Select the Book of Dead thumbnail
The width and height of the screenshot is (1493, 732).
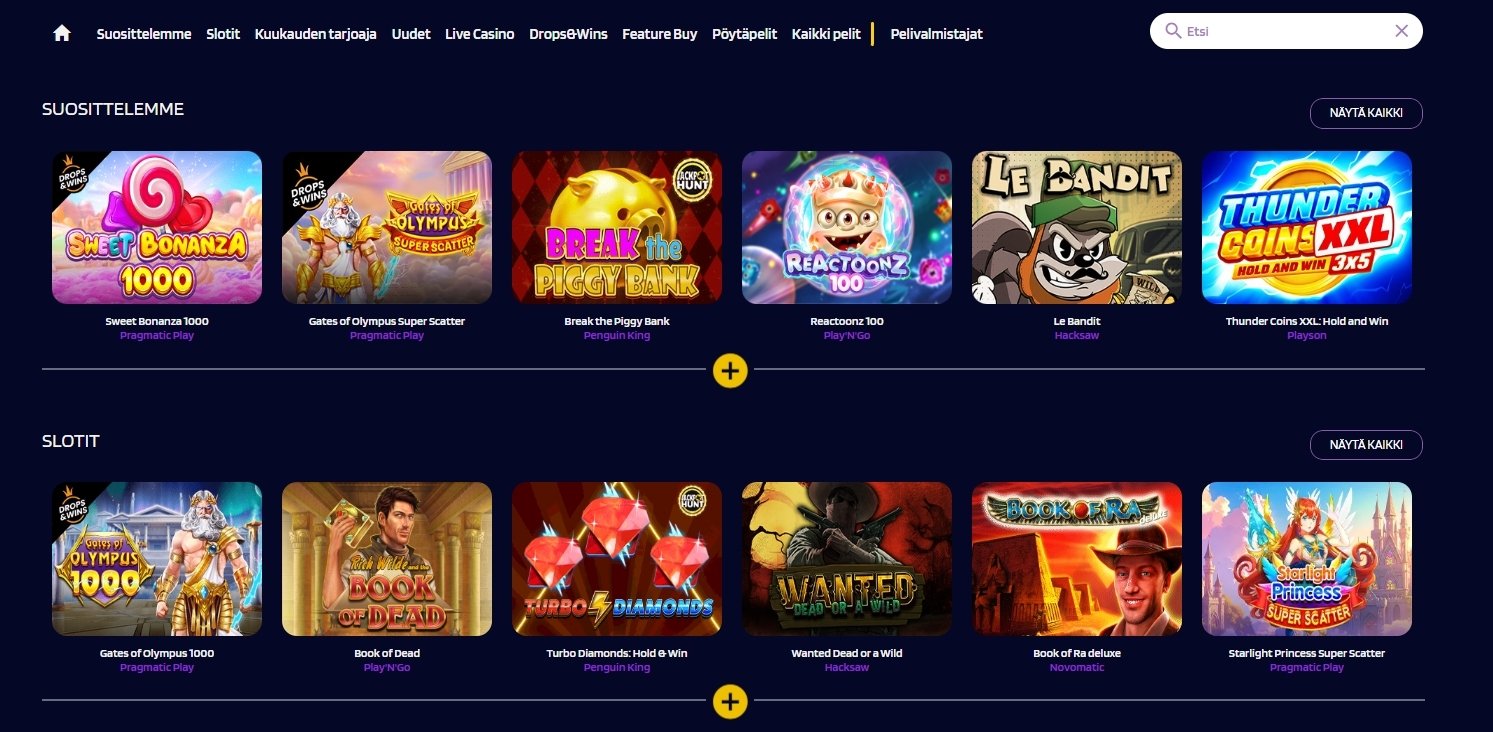(387, 559)
